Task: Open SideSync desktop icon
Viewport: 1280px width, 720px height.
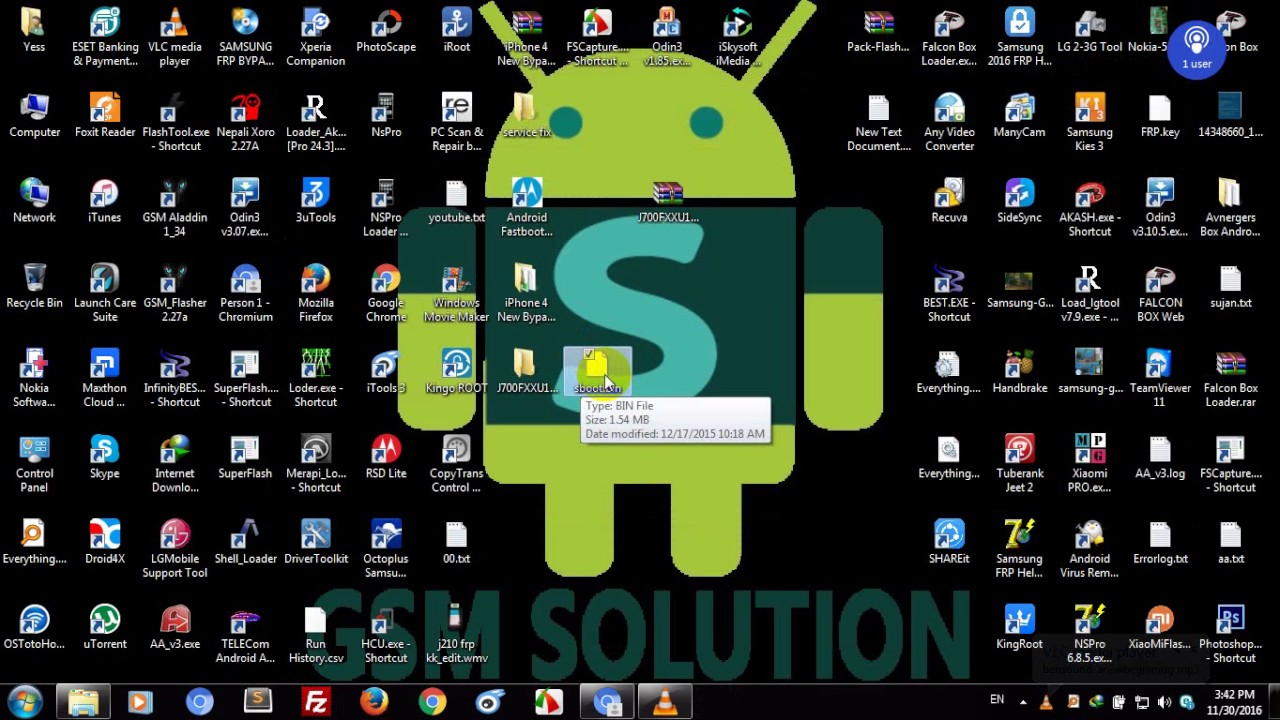Action: 1019,200
